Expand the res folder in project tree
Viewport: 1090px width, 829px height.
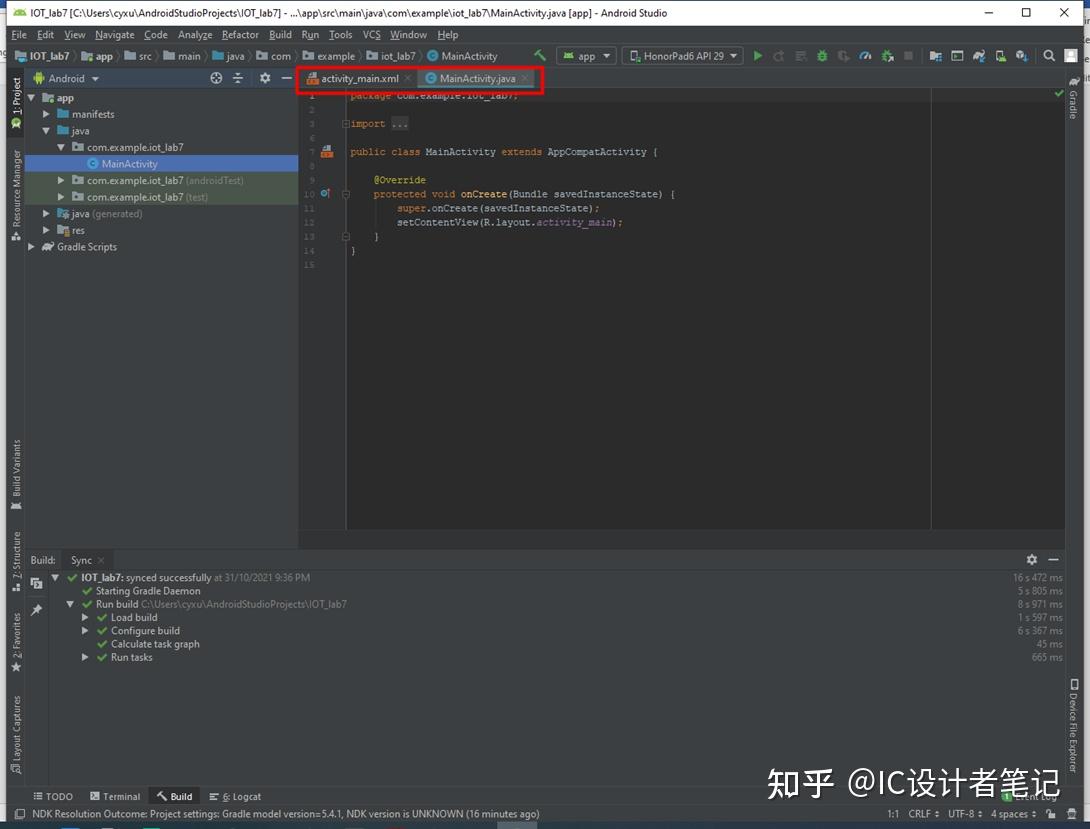point(45,230)
